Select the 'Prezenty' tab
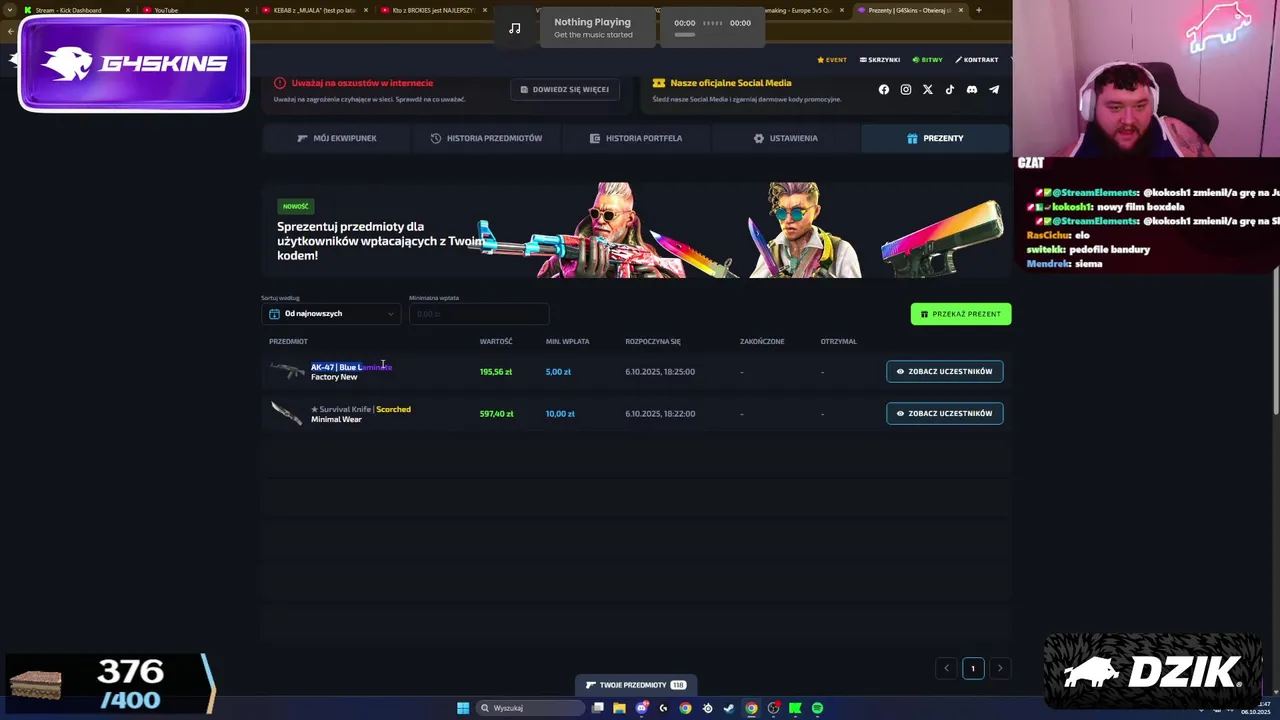This screenshot has height=720, width=1280. click(x=936, y=138)
